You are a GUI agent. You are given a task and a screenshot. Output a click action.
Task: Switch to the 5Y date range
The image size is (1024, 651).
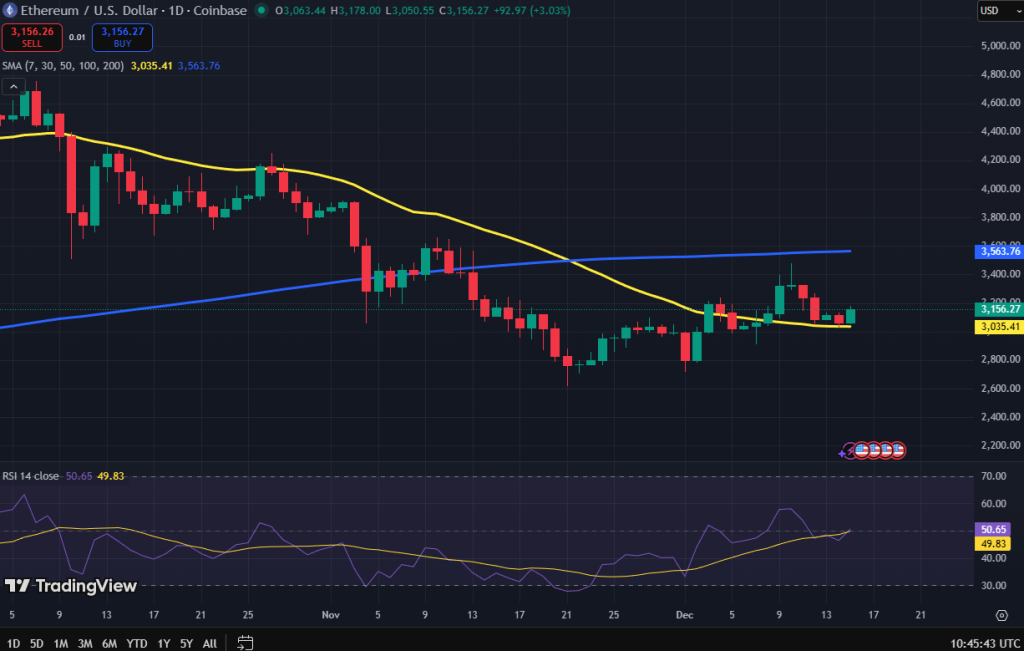tap(186, 643)
